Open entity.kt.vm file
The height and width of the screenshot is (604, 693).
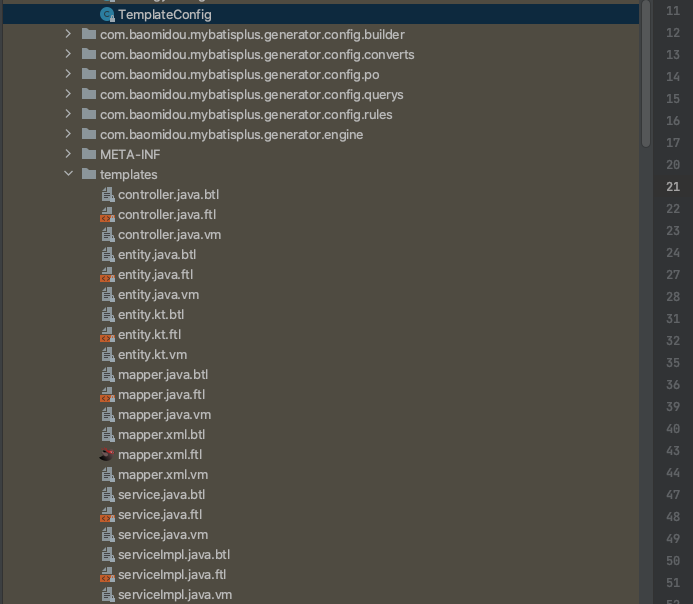152,355
